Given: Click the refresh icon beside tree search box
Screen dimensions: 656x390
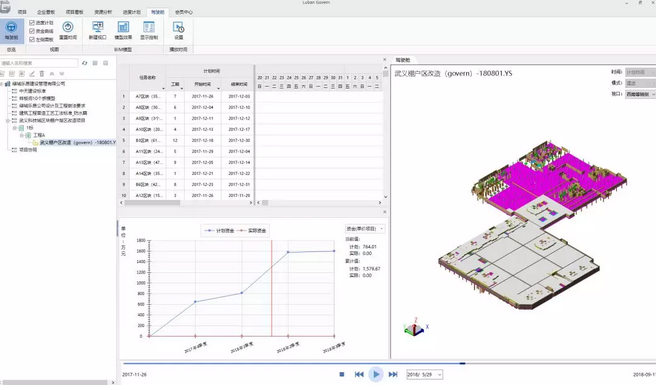Looking at the screenshot, I should click(x=85, y=63).
